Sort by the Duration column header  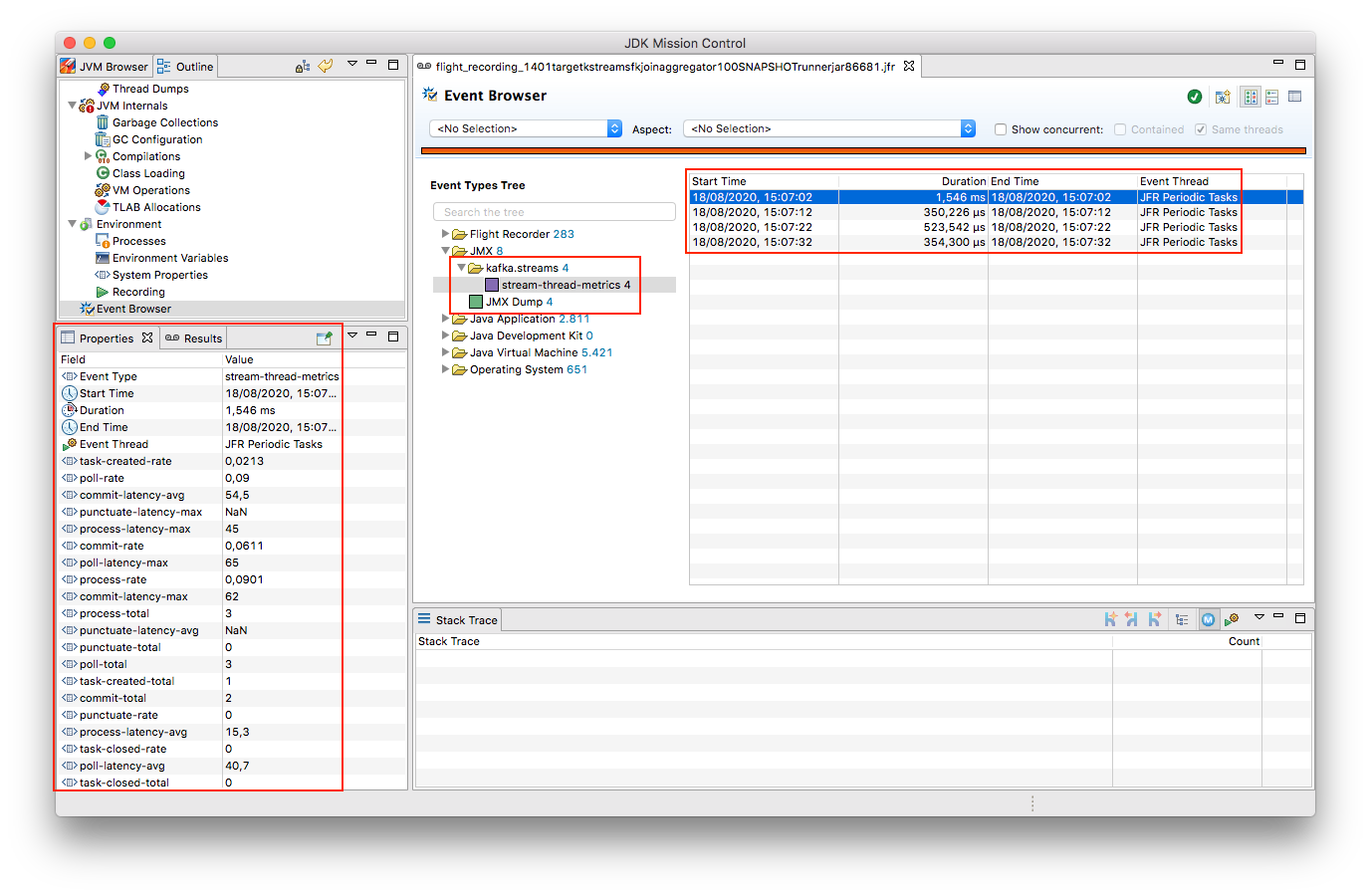point(913,181)
